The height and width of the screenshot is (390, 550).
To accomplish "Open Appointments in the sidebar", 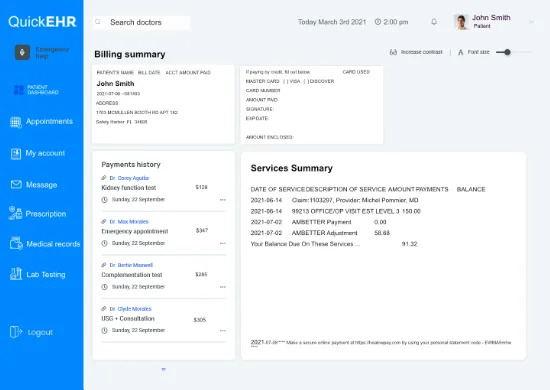I will tap(42, 122).
